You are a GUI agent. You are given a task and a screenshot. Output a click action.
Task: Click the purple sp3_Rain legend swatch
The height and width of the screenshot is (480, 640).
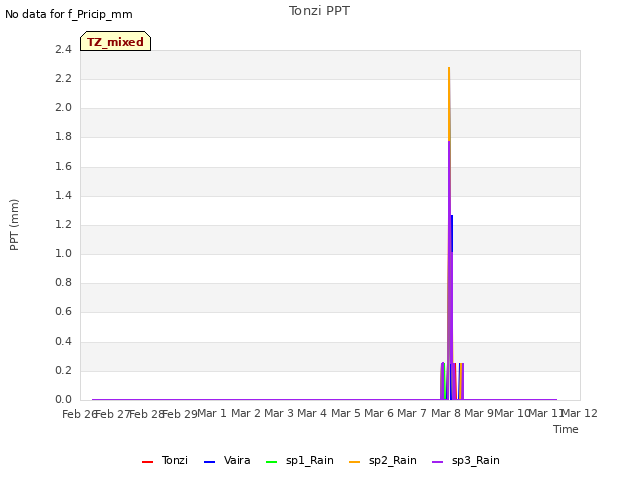coord(438,462)
